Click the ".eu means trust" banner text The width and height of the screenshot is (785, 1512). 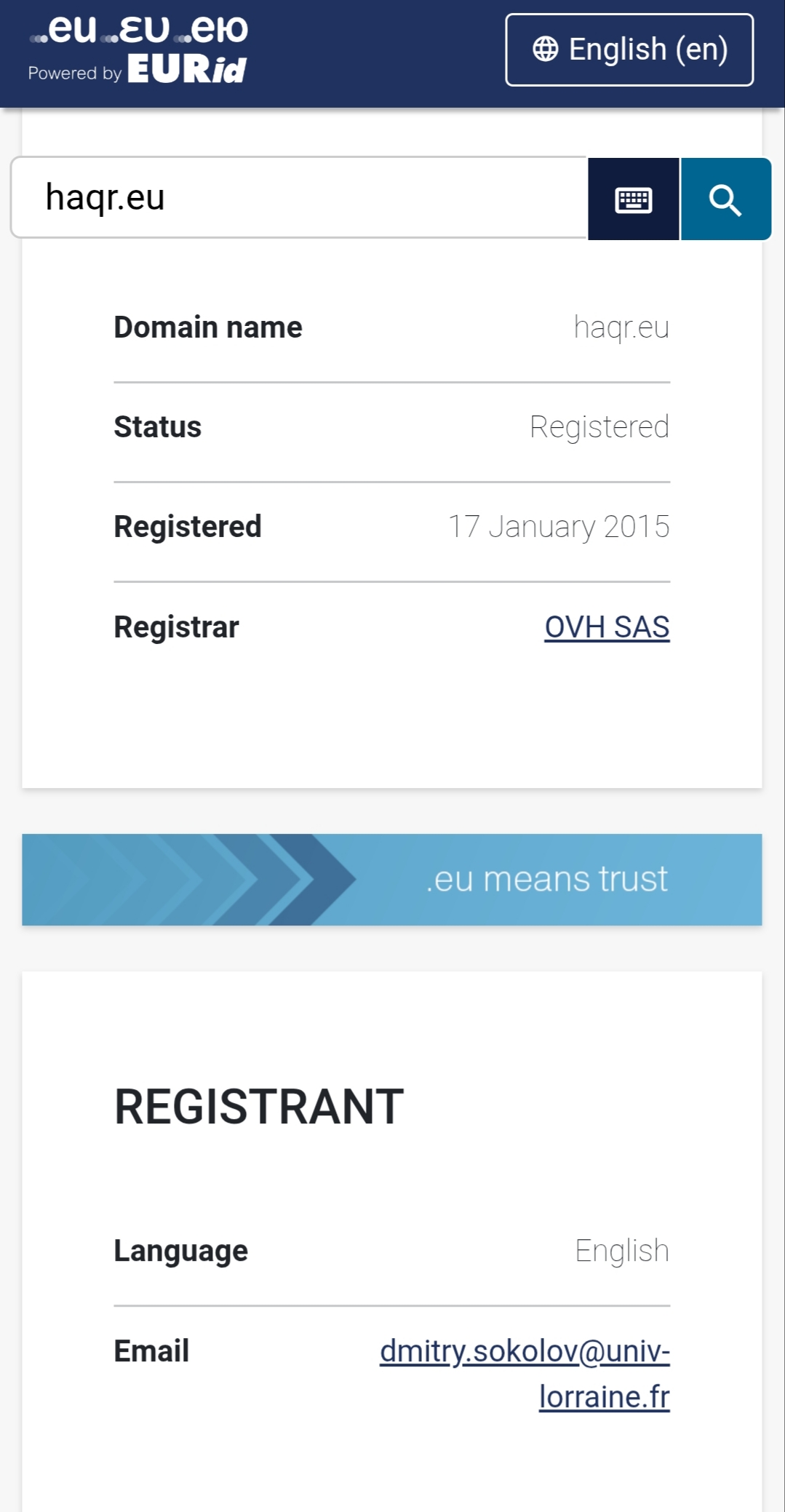[x=546, y=880]
